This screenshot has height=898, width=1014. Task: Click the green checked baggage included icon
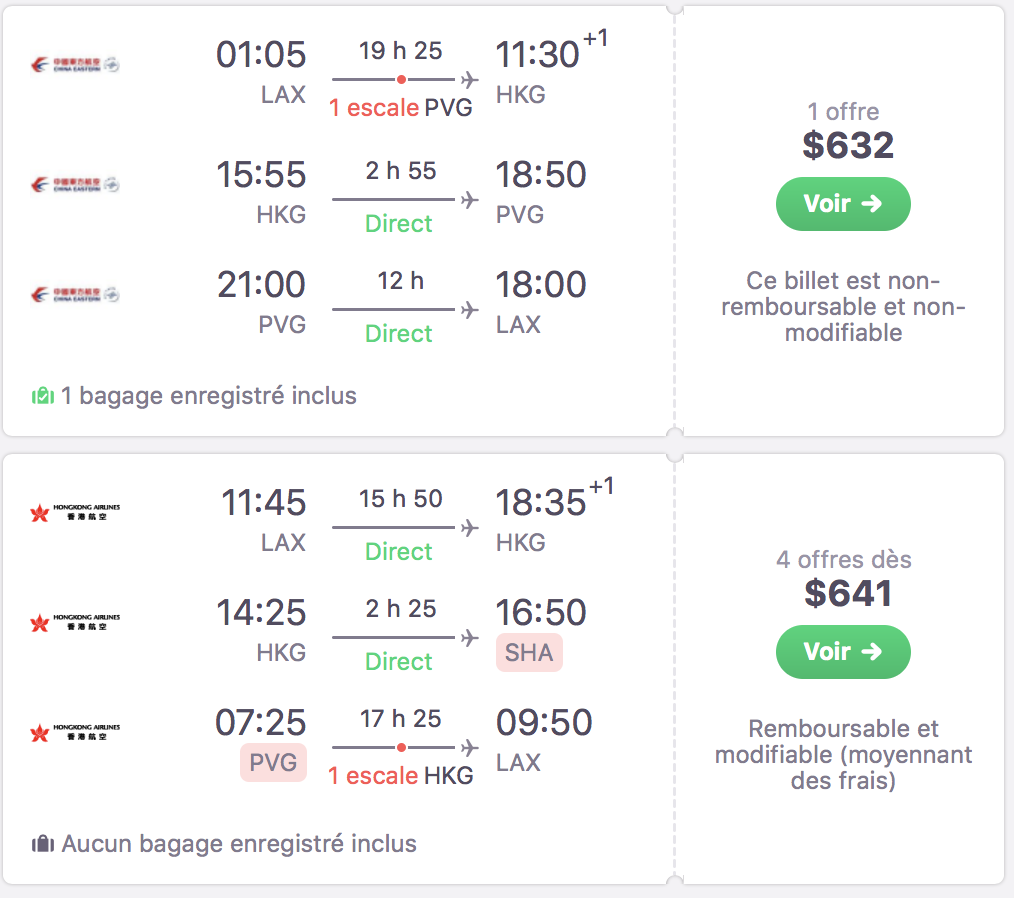tap(42, 396)
